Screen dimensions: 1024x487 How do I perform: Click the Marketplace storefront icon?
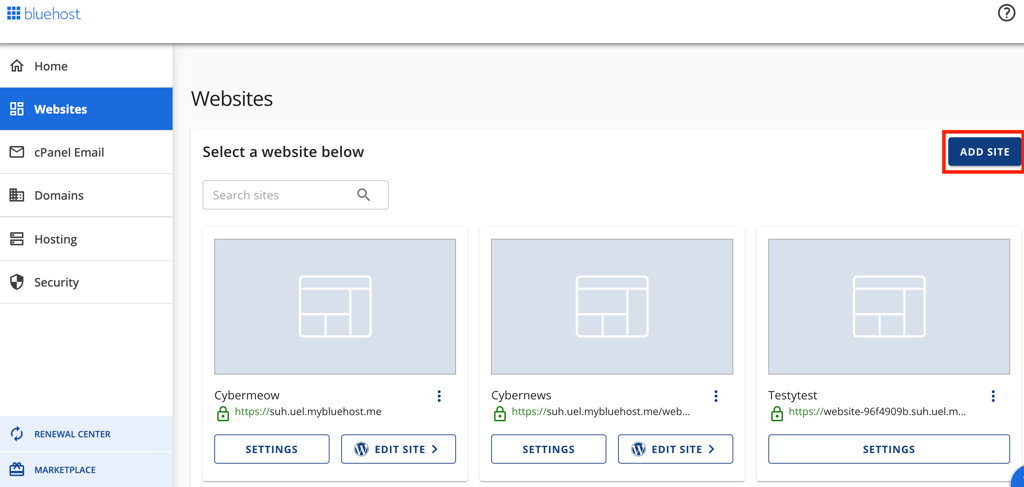click(17, 469)
